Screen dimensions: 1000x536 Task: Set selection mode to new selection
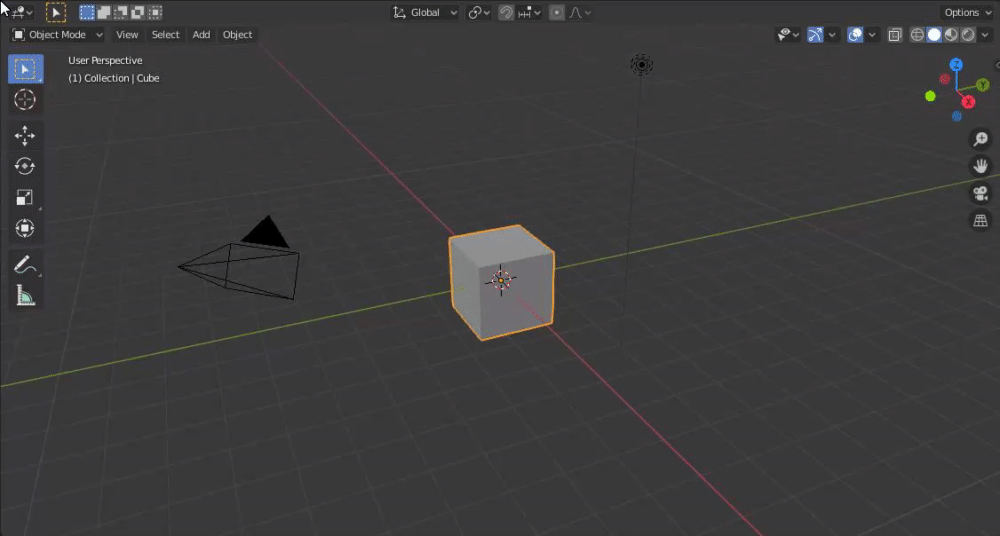[87, 12]
